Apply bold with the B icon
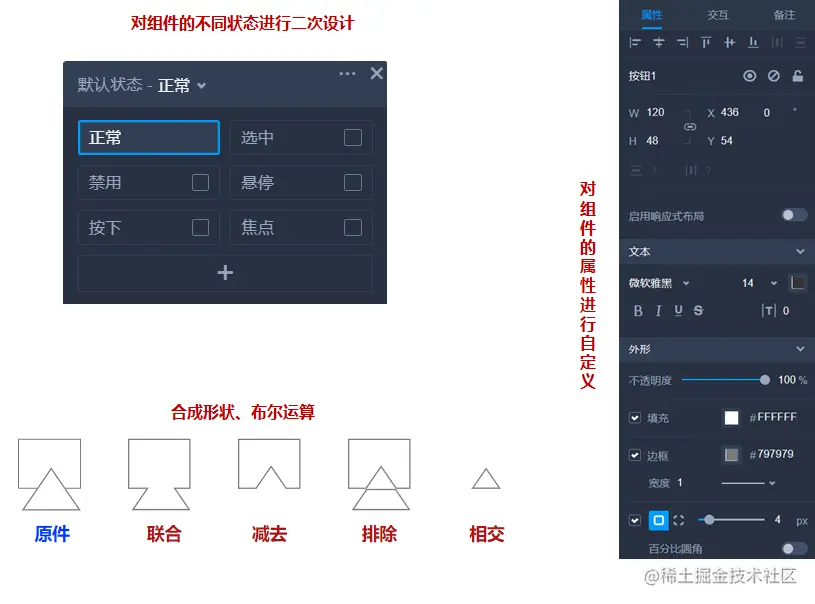Viewport: 815px width, 604px height. coord(638,311)
